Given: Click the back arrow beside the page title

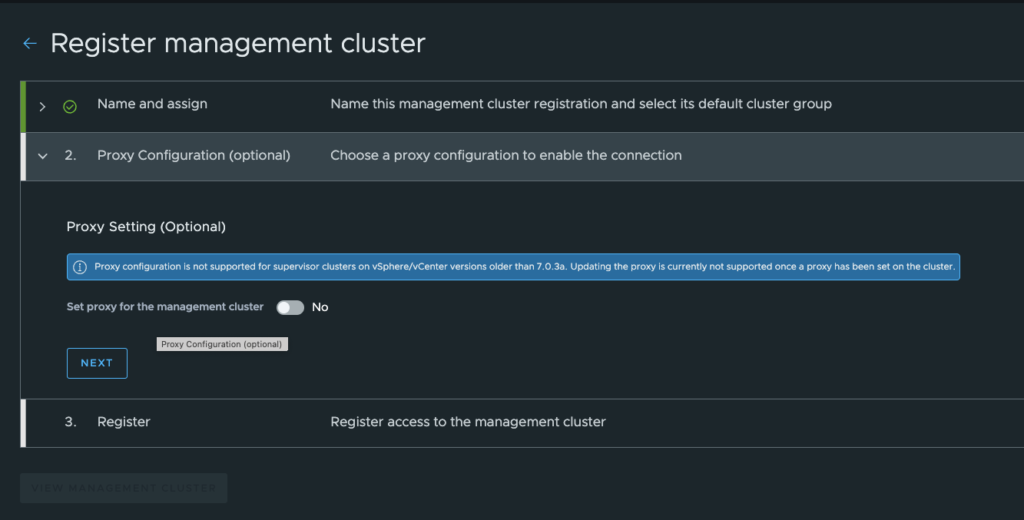Looking at the screenshot, I should click(x=29, y=43).
